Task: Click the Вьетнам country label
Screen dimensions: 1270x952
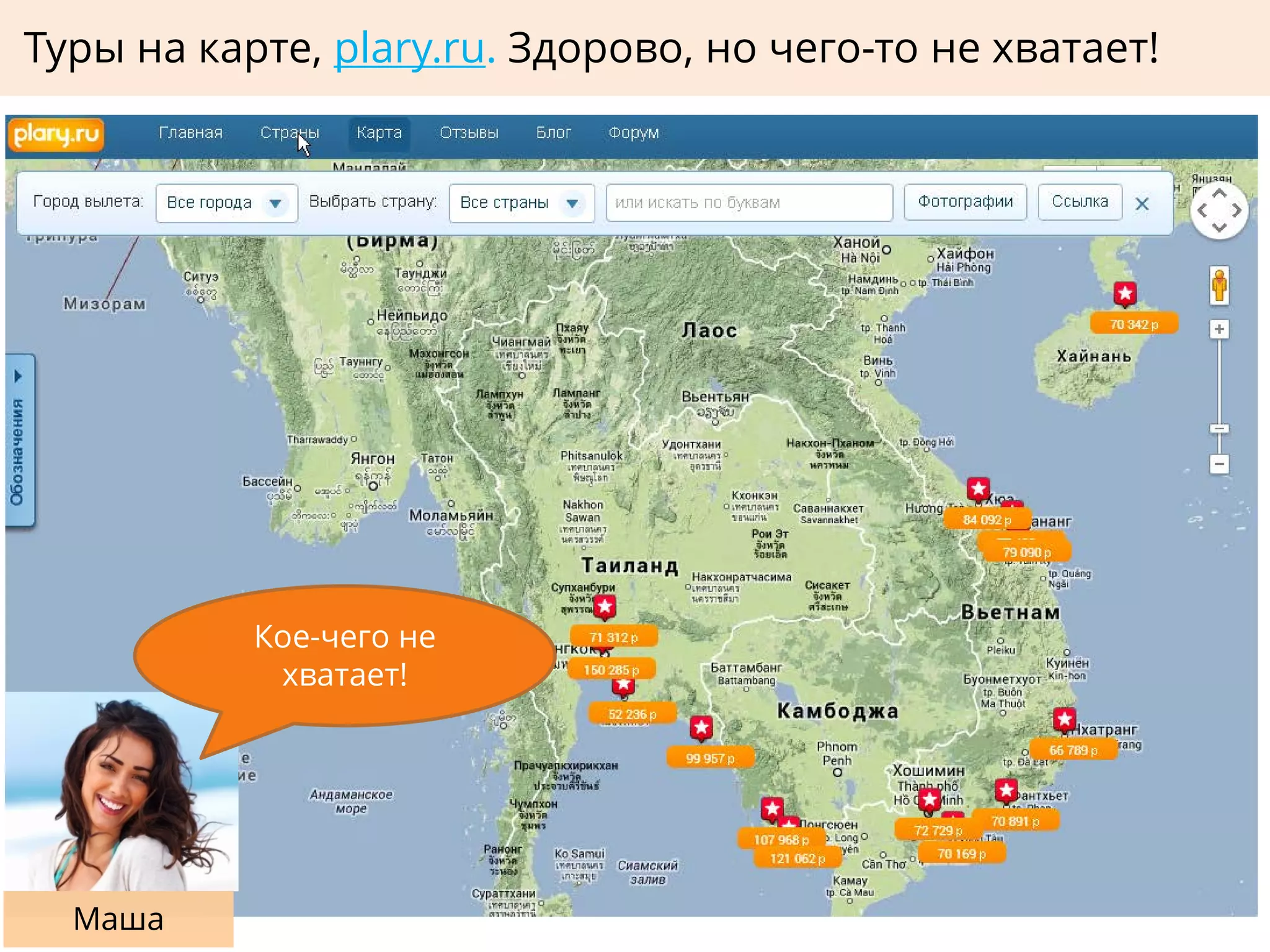Action: [x=1011, y=612]
